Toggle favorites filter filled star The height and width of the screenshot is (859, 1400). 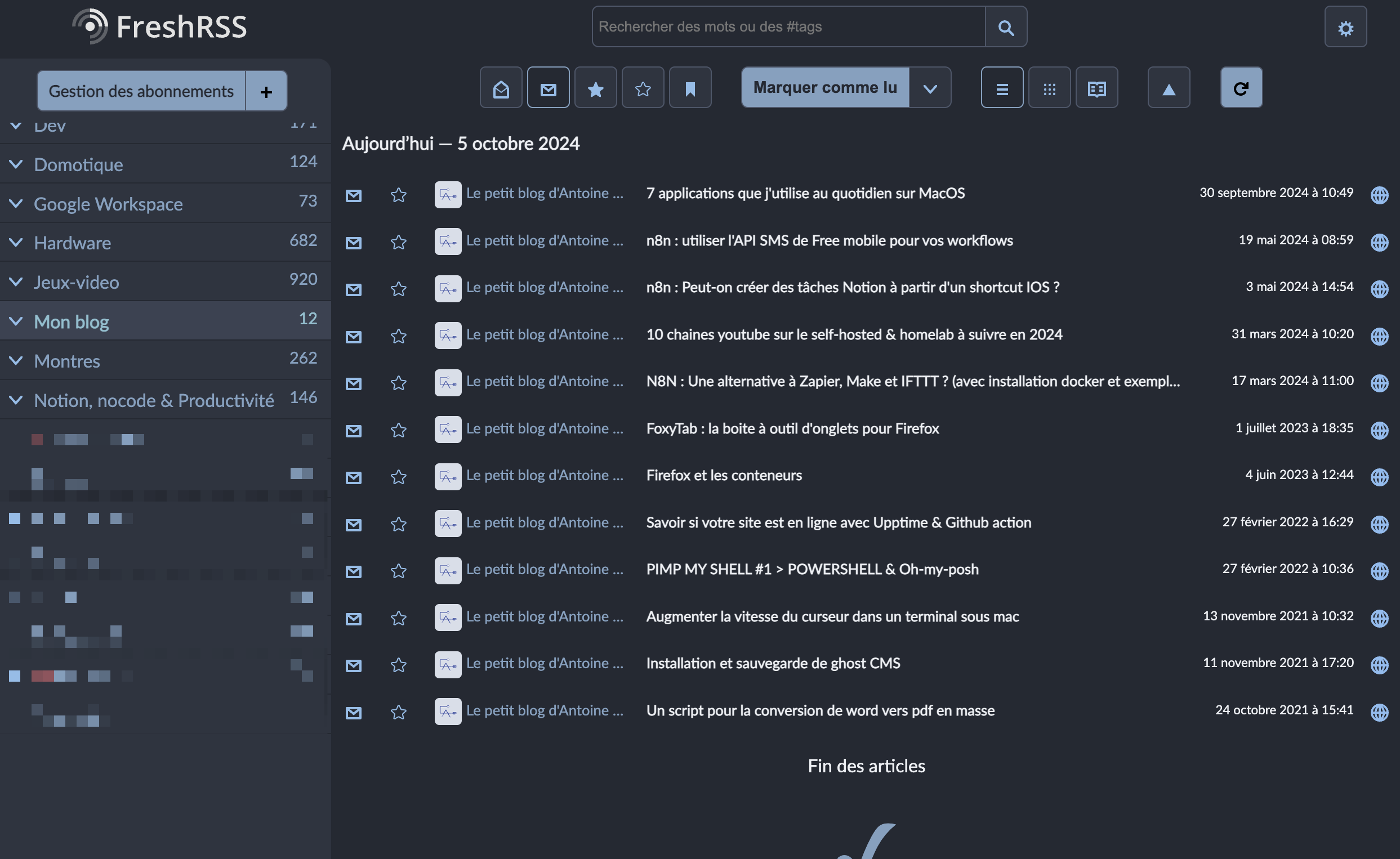coord(595,88)
